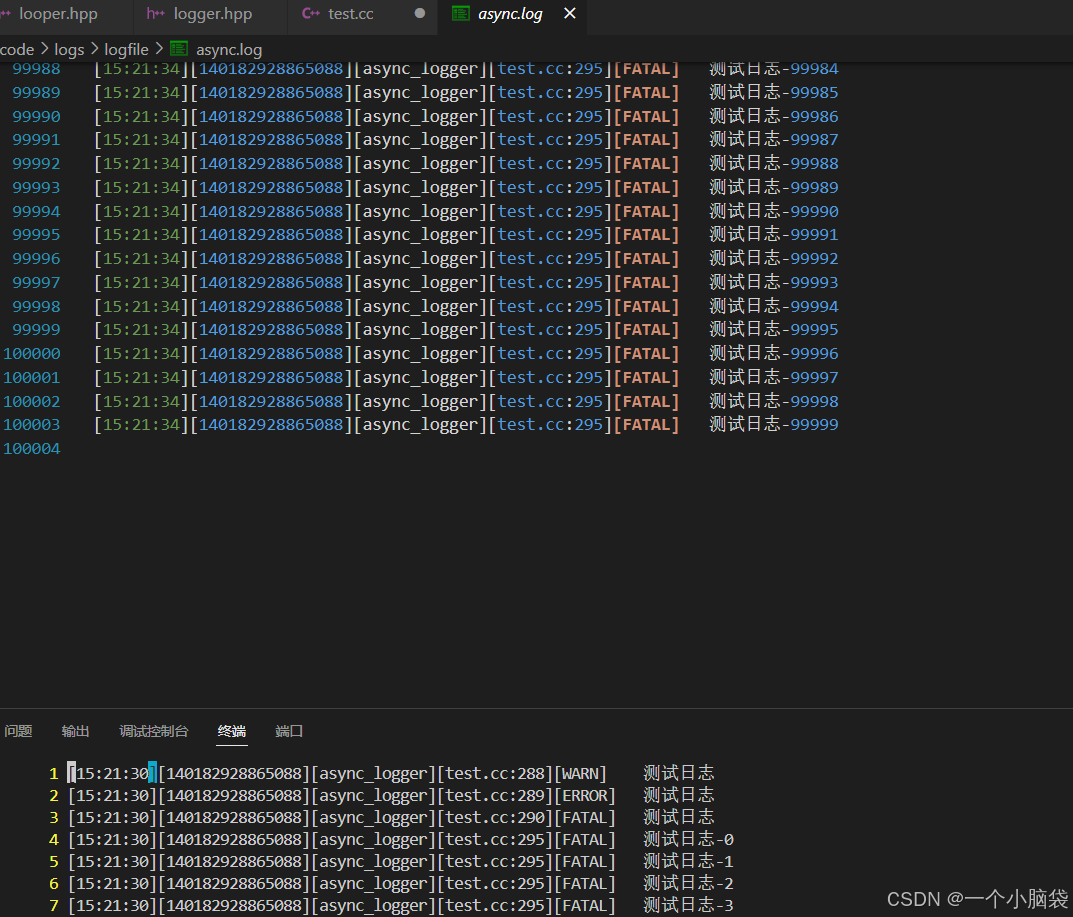Click the 'code' breadcrumb segment
The width and height of the screenshot is (1073, 917).
tap(17, 49)
